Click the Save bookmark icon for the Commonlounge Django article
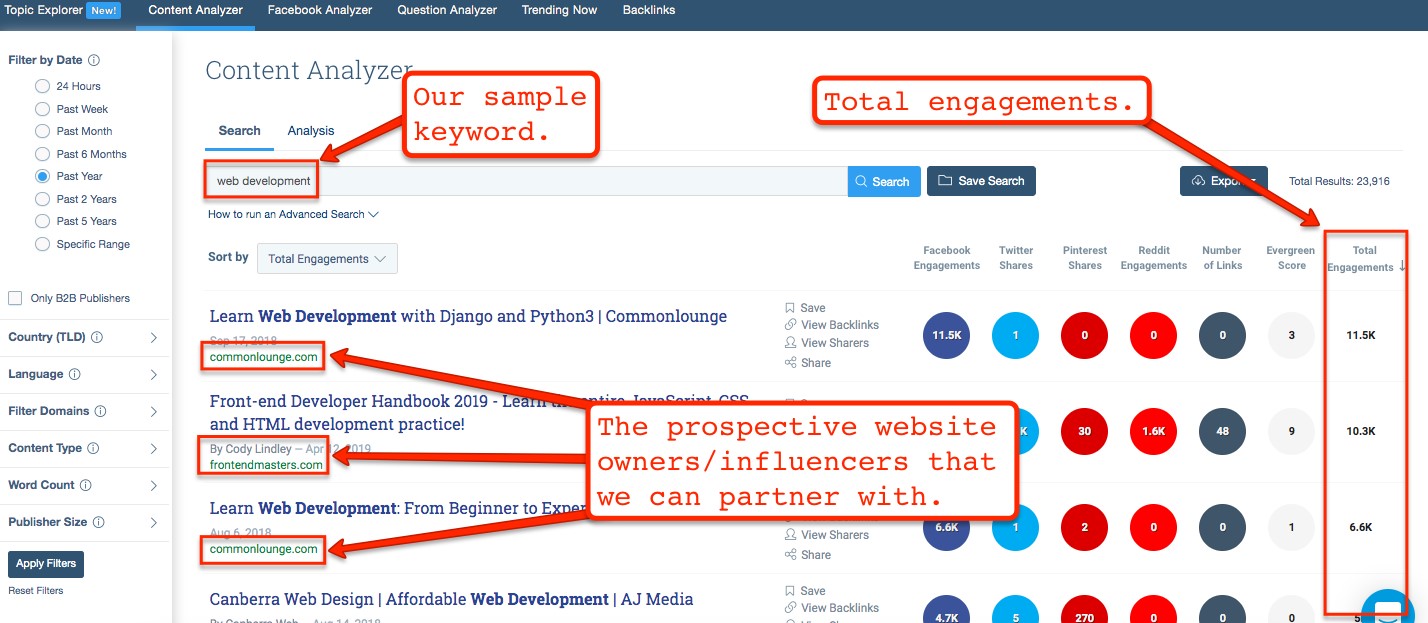 [x=790, y=308]
